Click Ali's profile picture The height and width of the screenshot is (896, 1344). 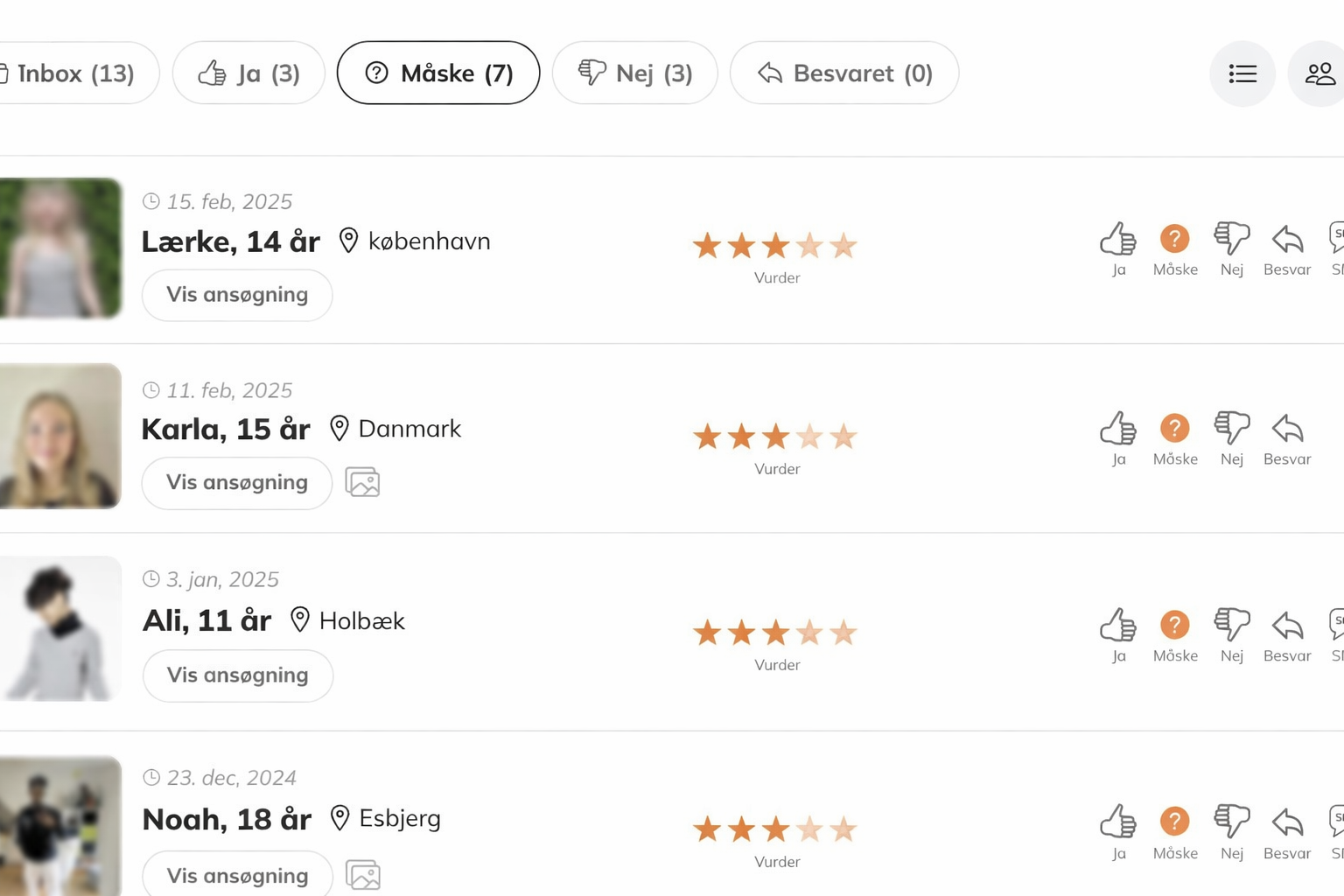[x=59, y=628]
